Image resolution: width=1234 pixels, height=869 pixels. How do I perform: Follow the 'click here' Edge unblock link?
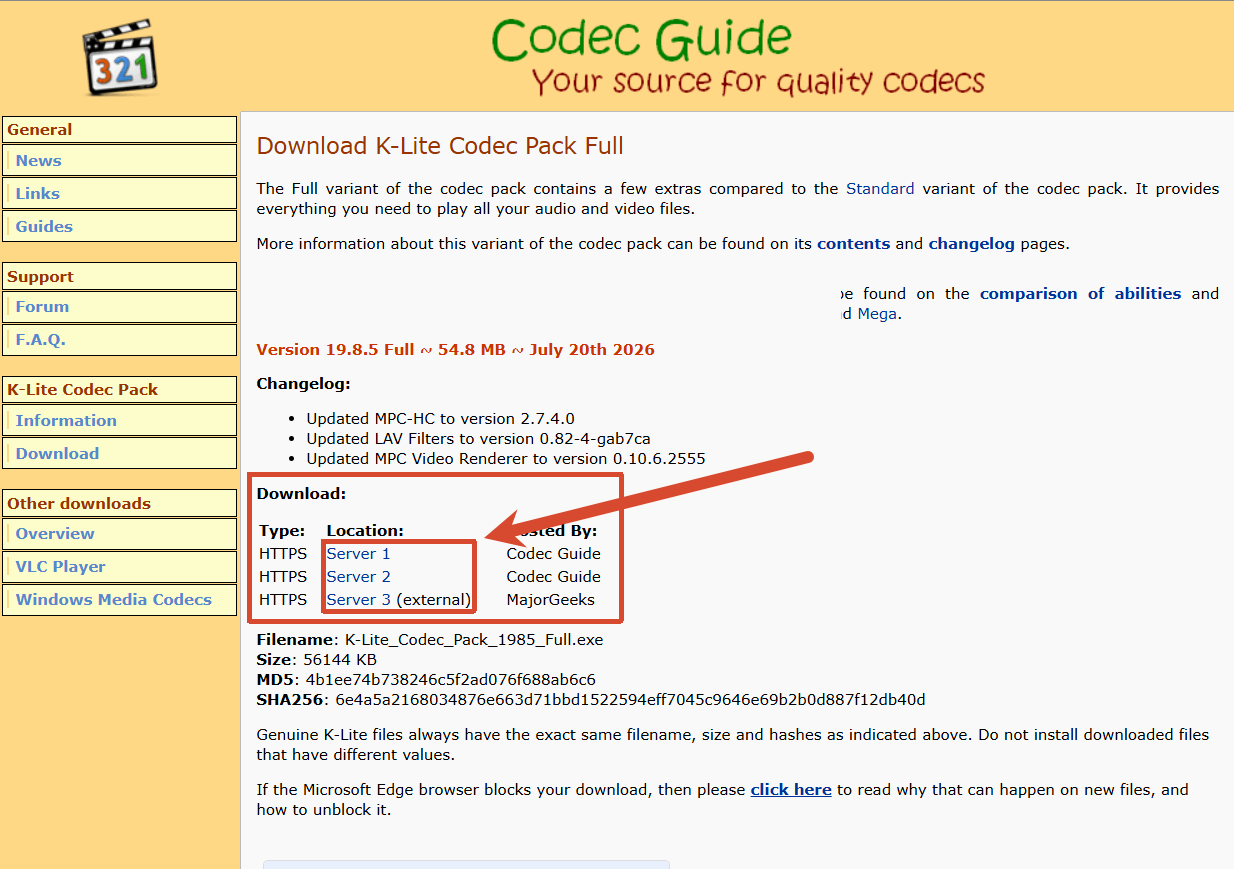pos(791,789)
